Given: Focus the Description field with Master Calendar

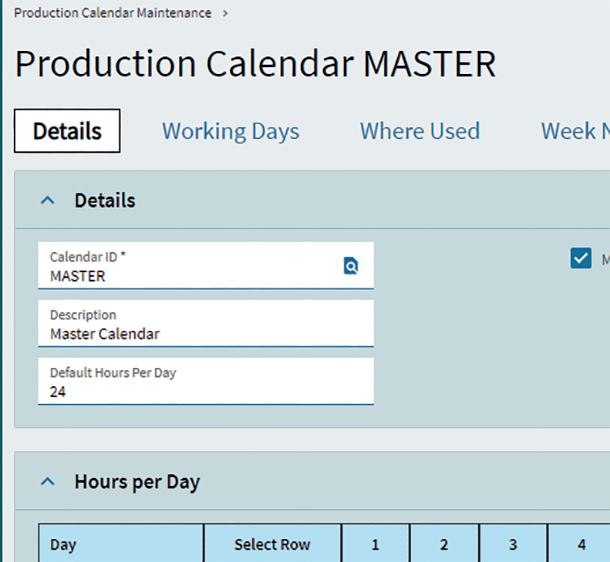Looking at the screenshot, I should (205, 333).
